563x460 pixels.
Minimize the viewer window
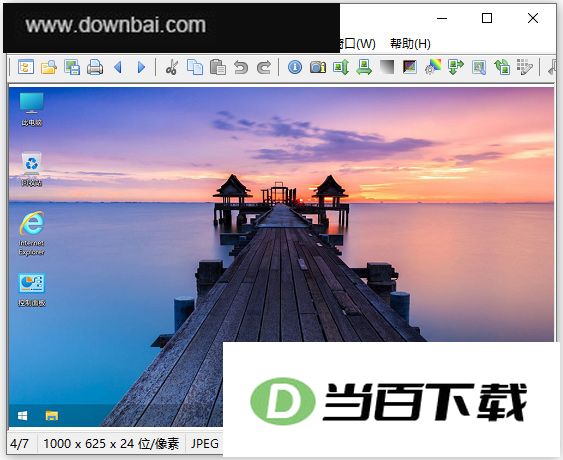[442, 18]
